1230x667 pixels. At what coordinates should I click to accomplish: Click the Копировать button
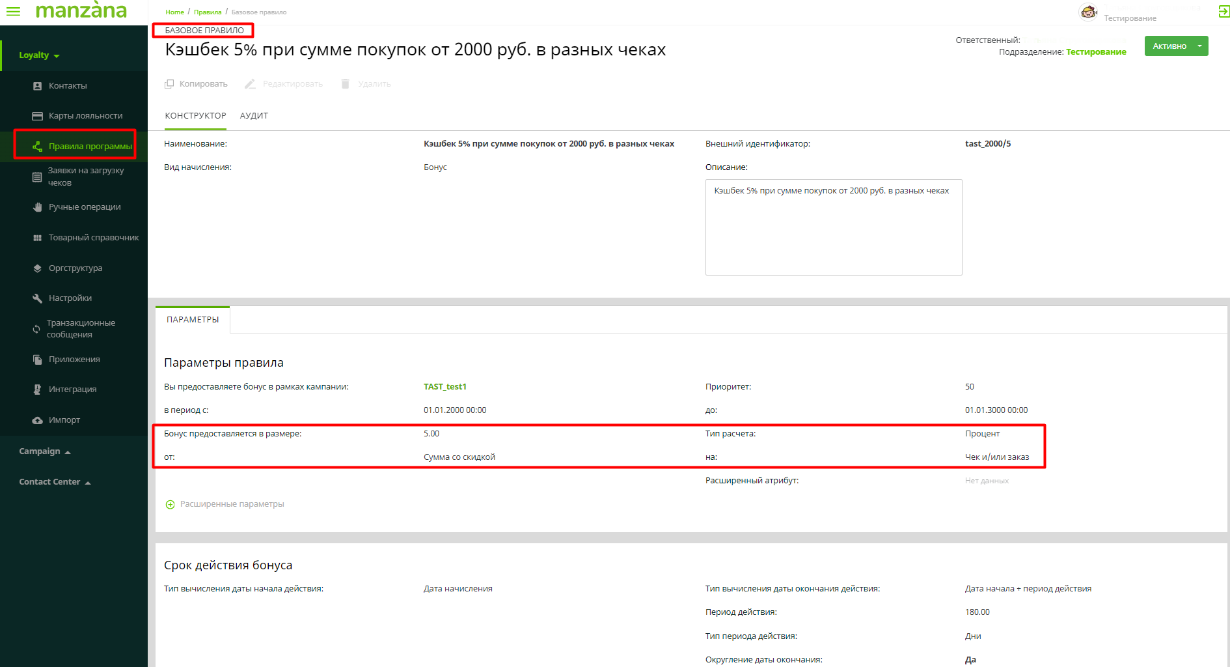196,84
